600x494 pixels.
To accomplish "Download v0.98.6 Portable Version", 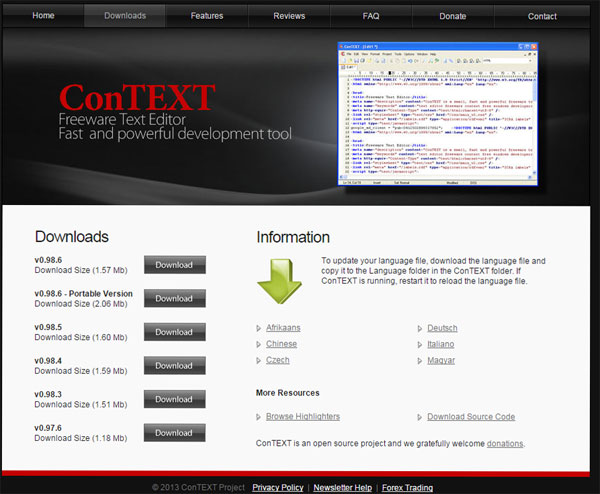I will click(x=174, y=298).
